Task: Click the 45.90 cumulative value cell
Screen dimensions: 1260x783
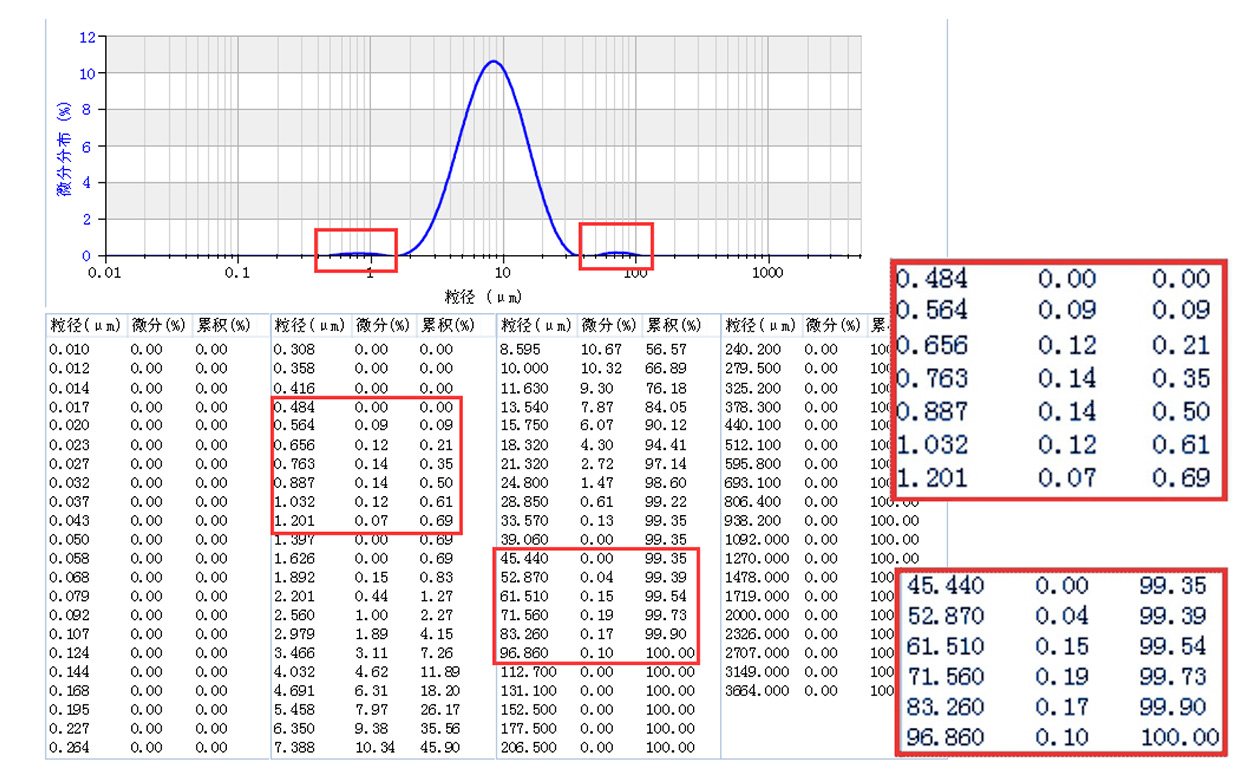Action: click(440, 747)
